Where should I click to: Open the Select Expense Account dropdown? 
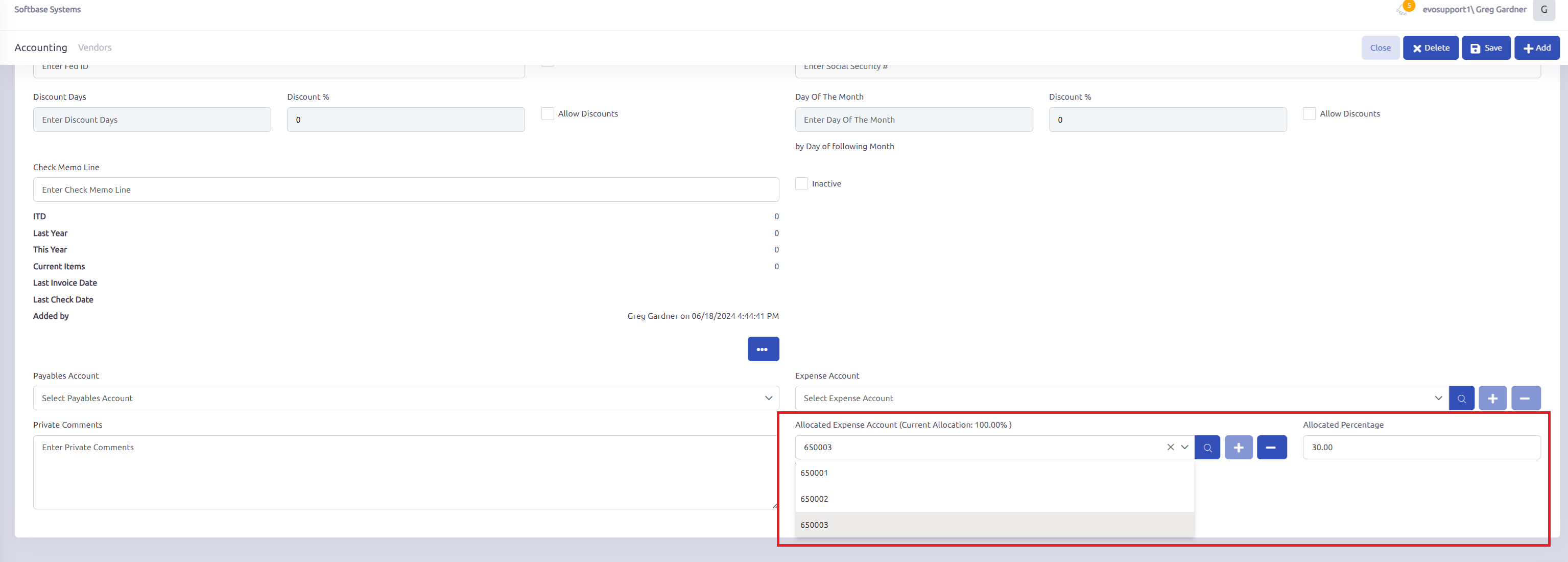pos(1120,398)
